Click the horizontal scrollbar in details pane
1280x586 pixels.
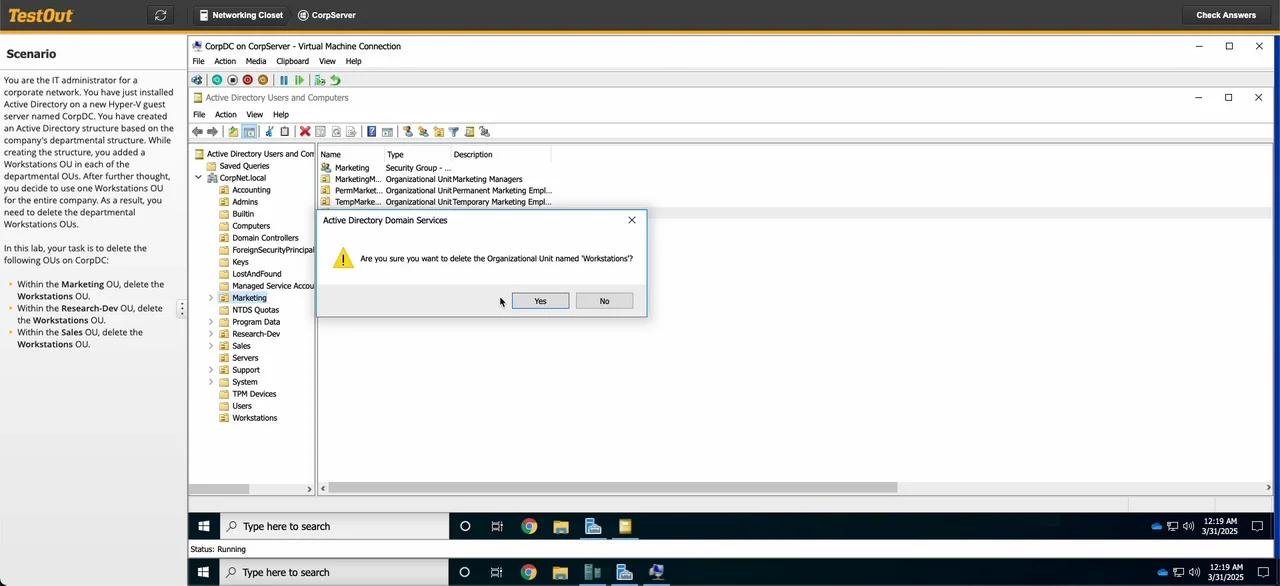click(x=612, y=488)
